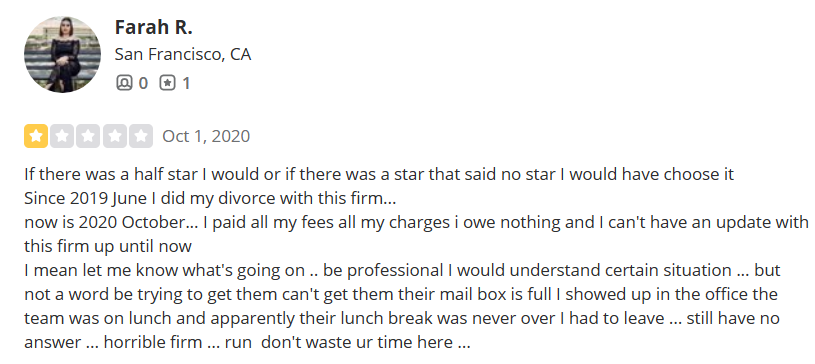This screenshot has height=364, width=815.
Task: Click the review count number 1
Action: tap(186, 83)
